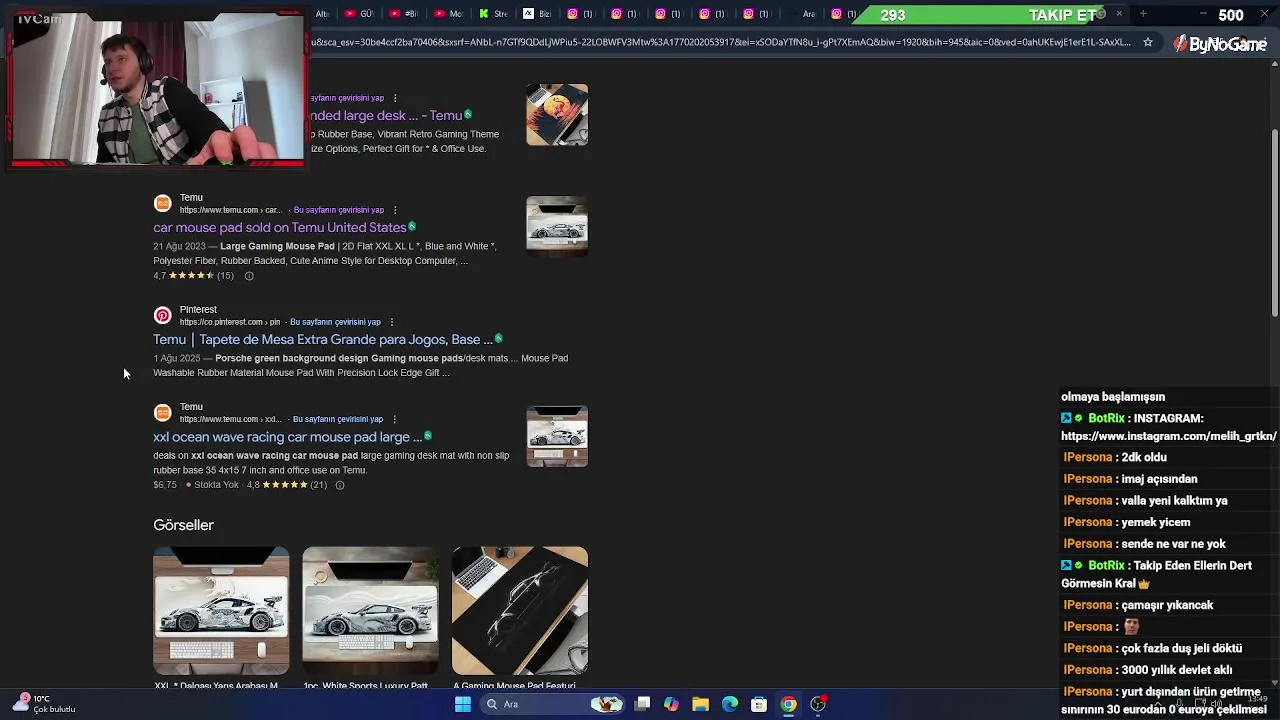Open three-dot menu for the Pinterest result
1280x720 pixels.
(x=391, y=322)
